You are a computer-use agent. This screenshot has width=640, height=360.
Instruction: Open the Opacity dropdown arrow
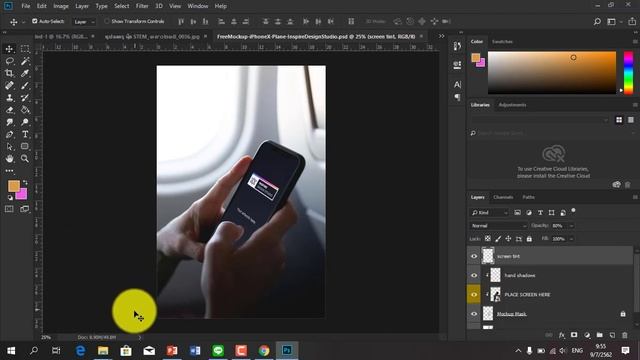[571, 226]
